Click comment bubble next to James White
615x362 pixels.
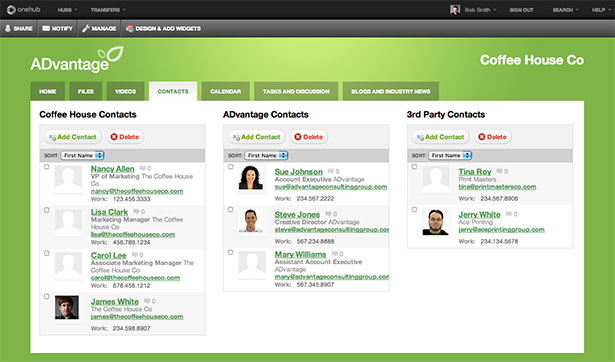[x=147, y=301]
